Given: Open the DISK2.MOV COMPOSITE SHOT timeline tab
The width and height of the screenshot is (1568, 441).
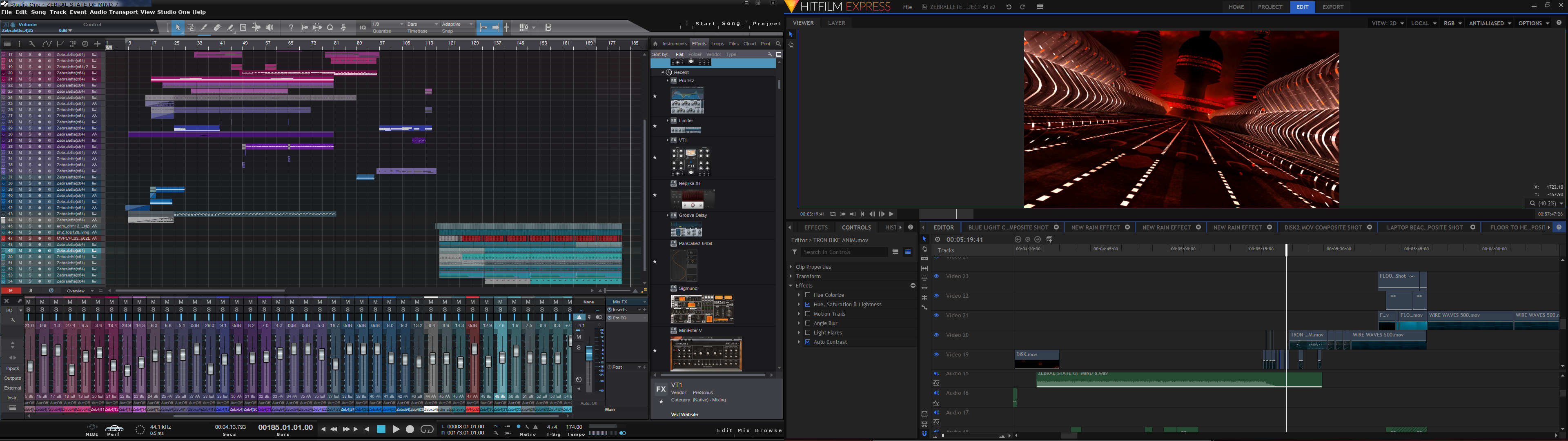Looking at the screenshot, I should coord(1323,227).
